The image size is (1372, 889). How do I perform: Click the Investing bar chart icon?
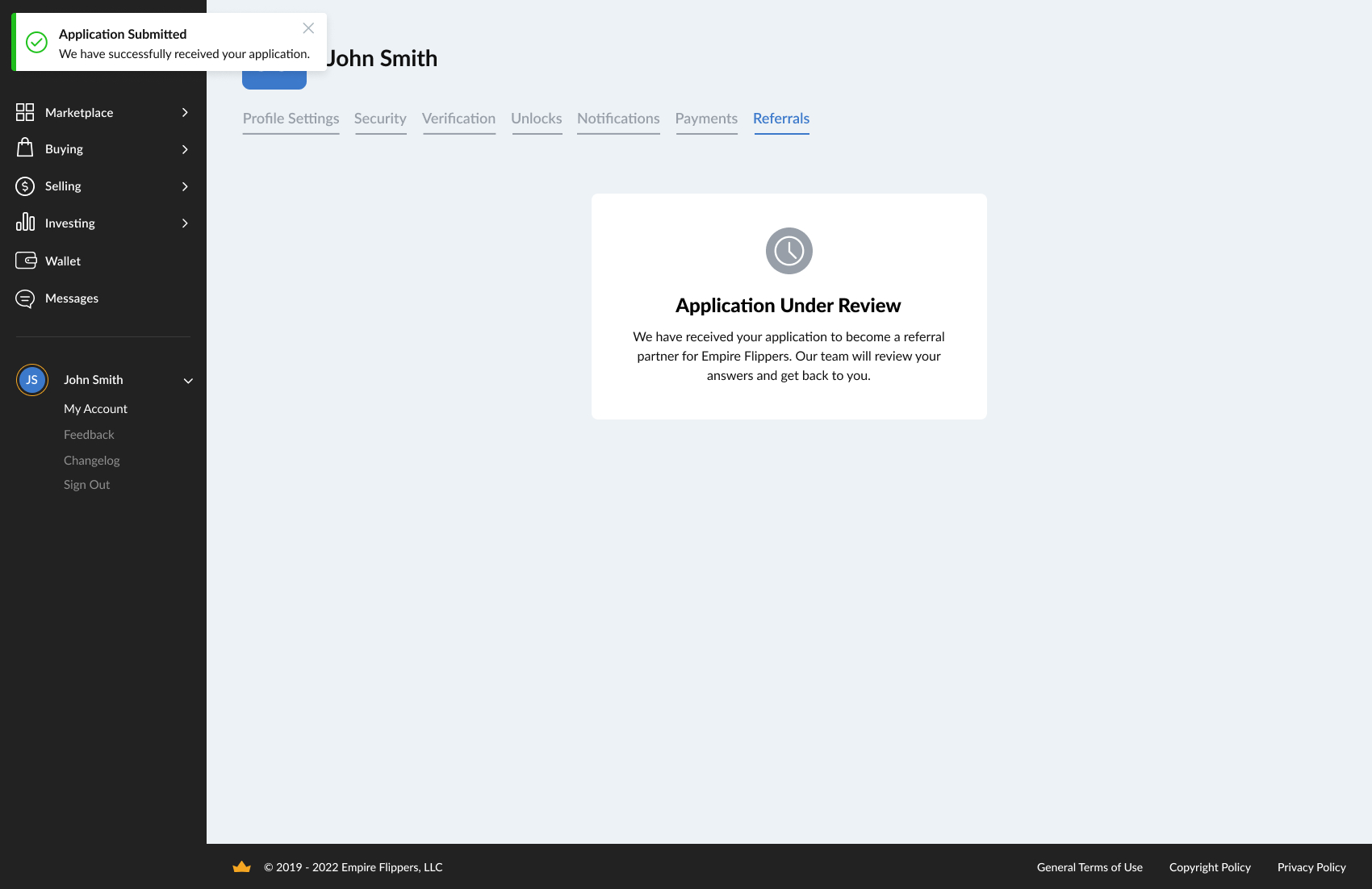[25, 223]
